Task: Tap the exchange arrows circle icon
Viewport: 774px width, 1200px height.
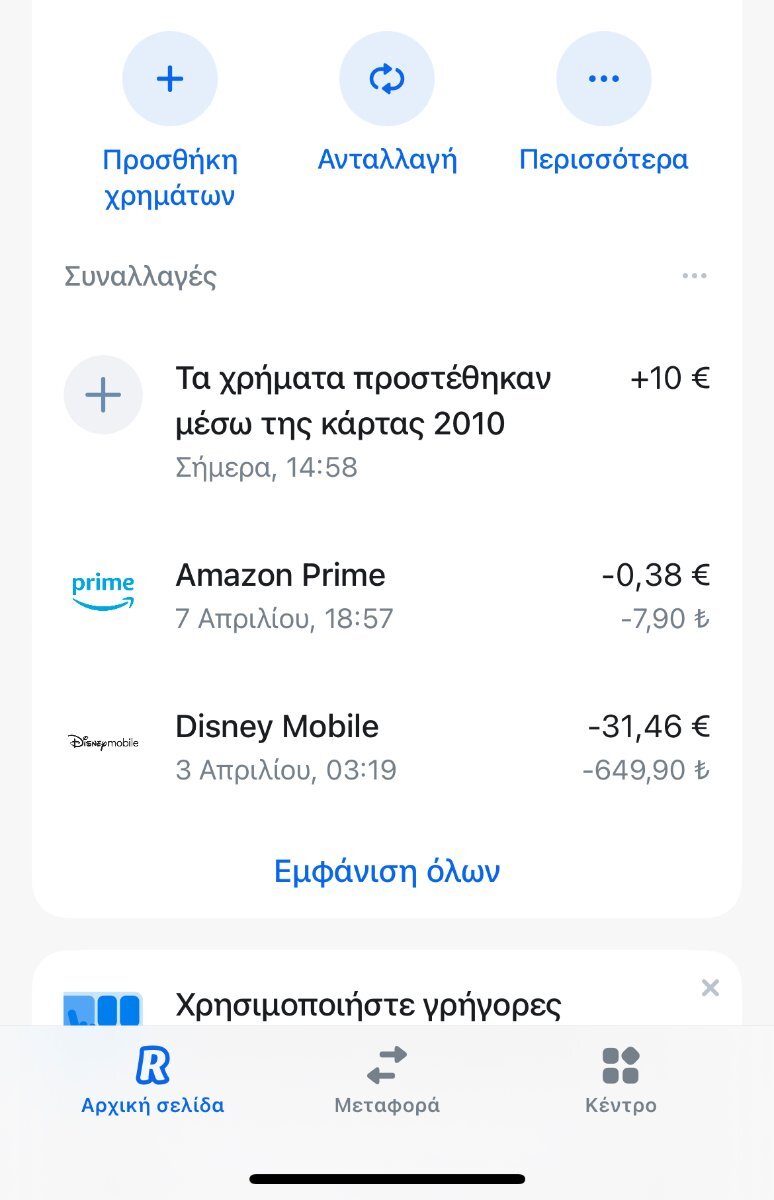Action: (387, 79)
